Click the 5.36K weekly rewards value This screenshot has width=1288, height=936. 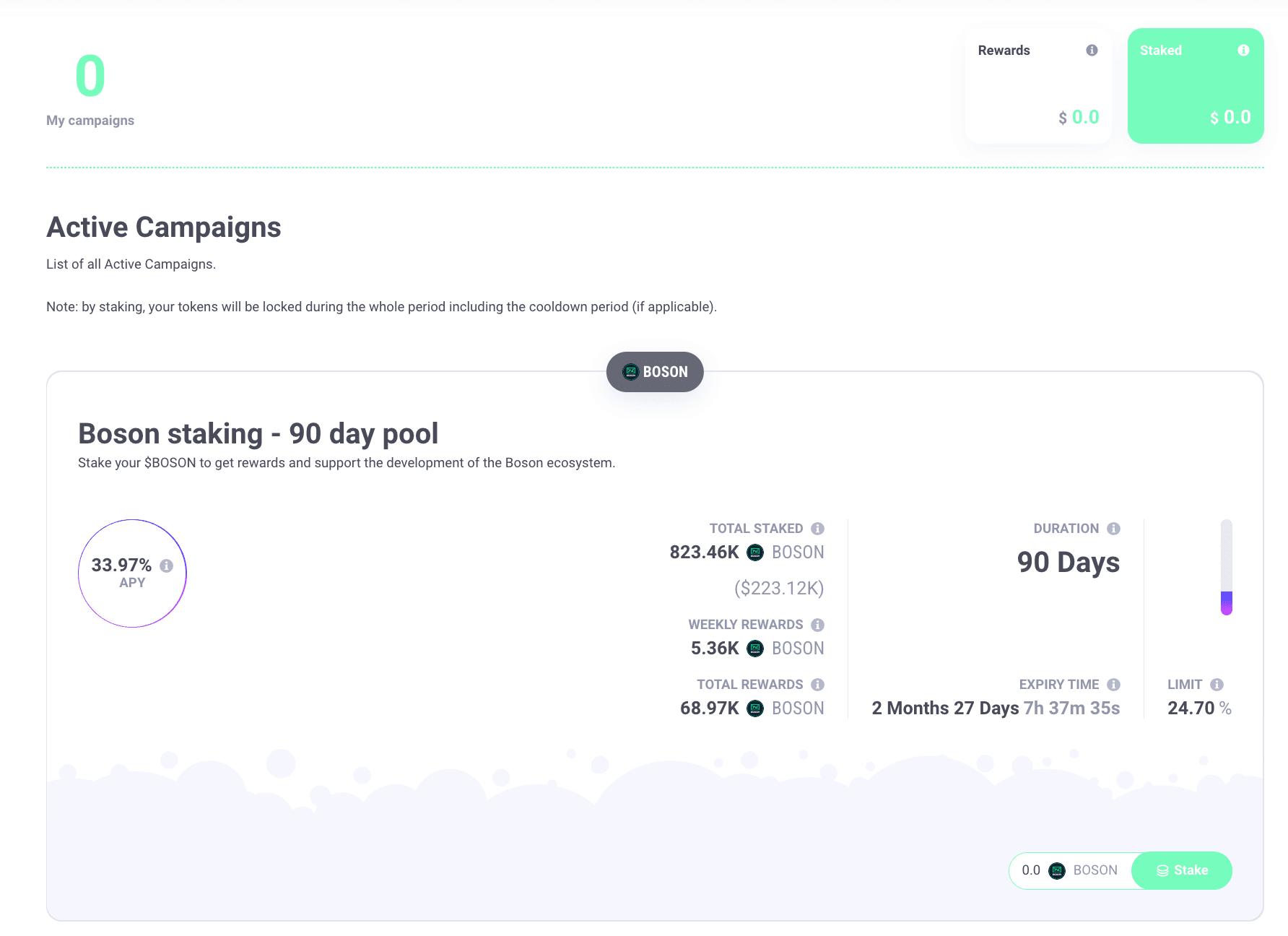point(715,649)
